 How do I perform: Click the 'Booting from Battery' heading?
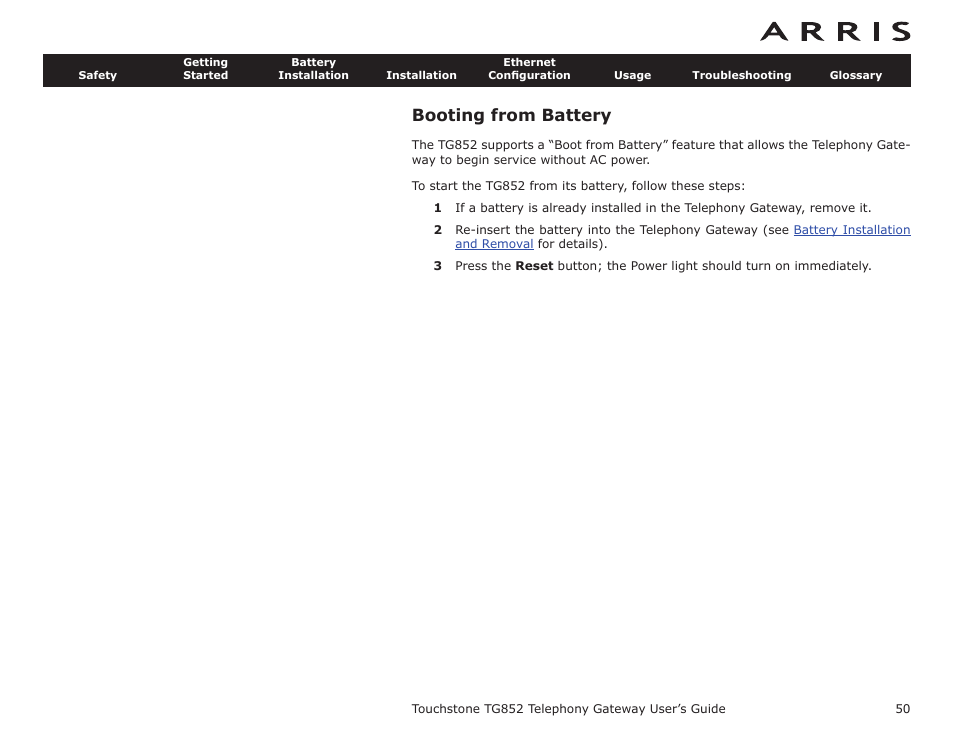(x=511, y=116)
